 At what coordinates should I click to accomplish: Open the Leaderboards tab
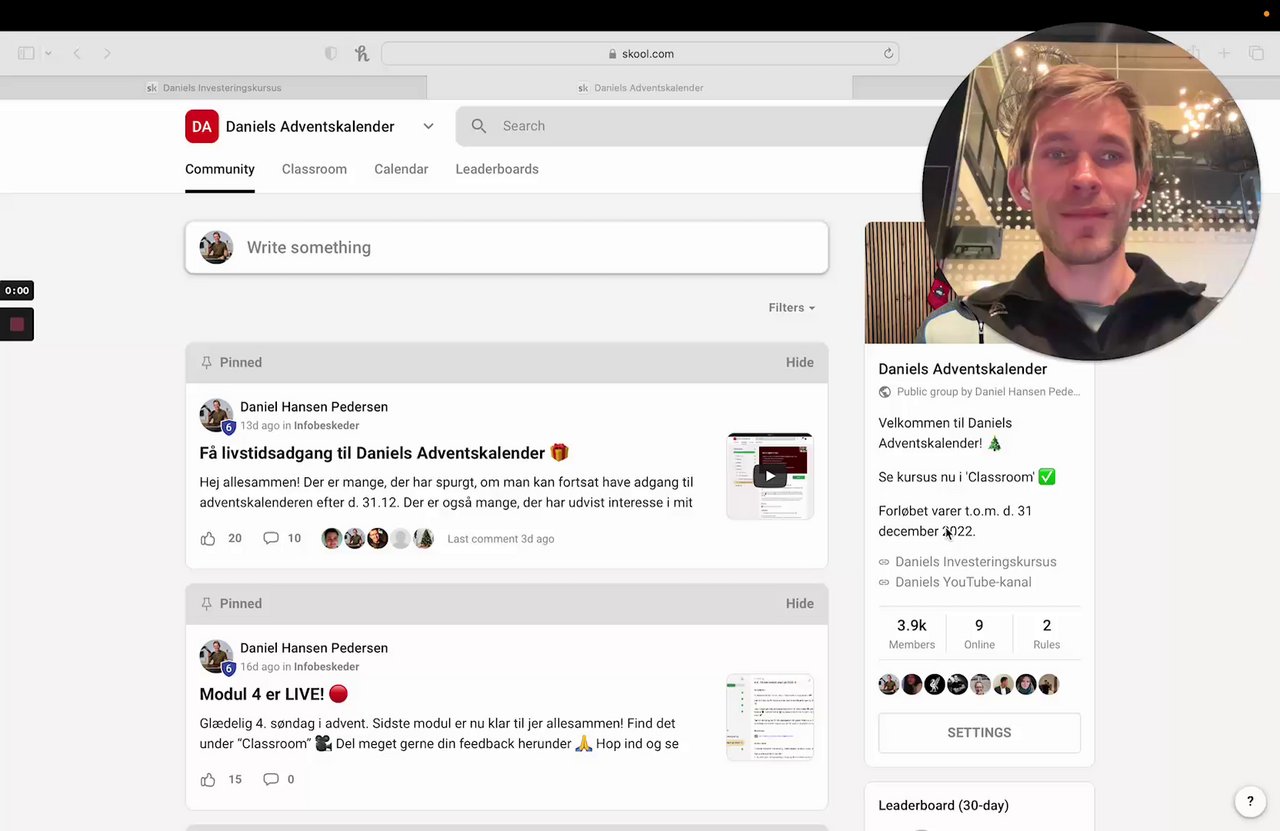(x=497, y=169)
